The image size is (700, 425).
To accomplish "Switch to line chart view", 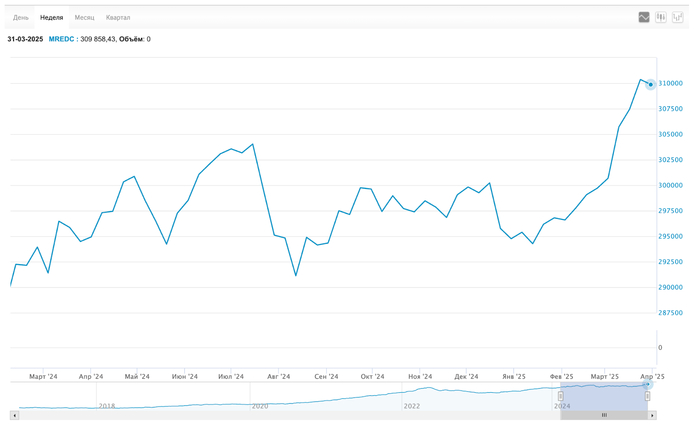I will [x=644, y=17].
